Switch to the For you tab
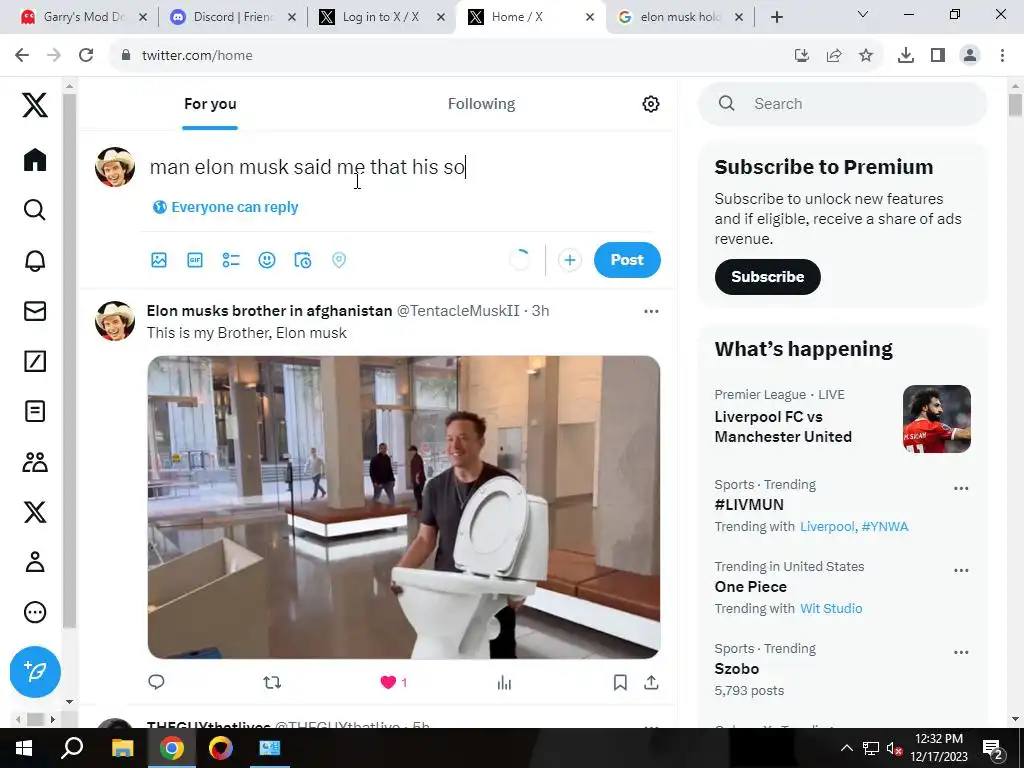 pos(210,104)
